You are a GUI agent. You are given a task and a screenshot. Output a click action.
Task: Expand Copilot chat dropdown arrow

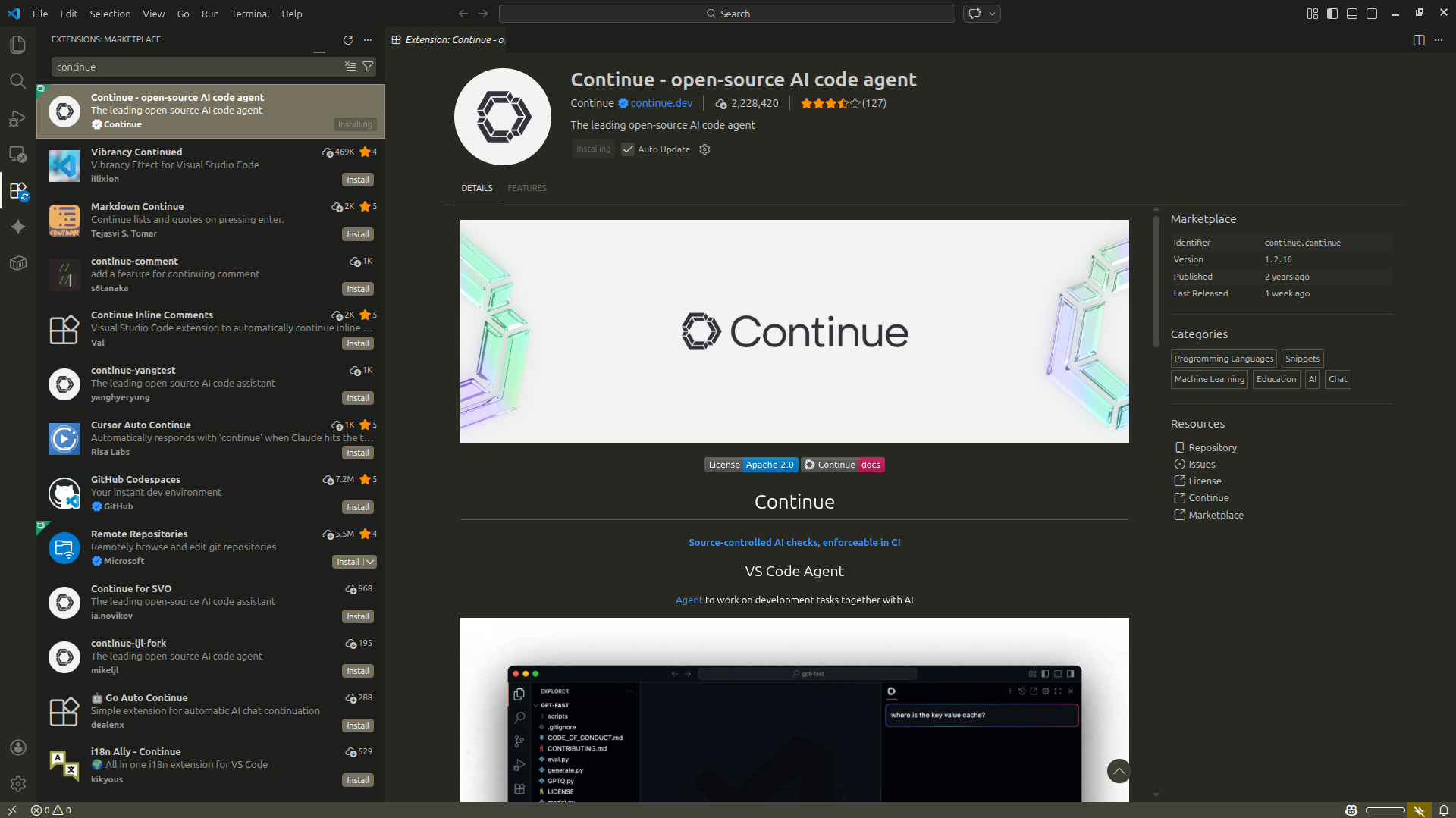[992, 14]
